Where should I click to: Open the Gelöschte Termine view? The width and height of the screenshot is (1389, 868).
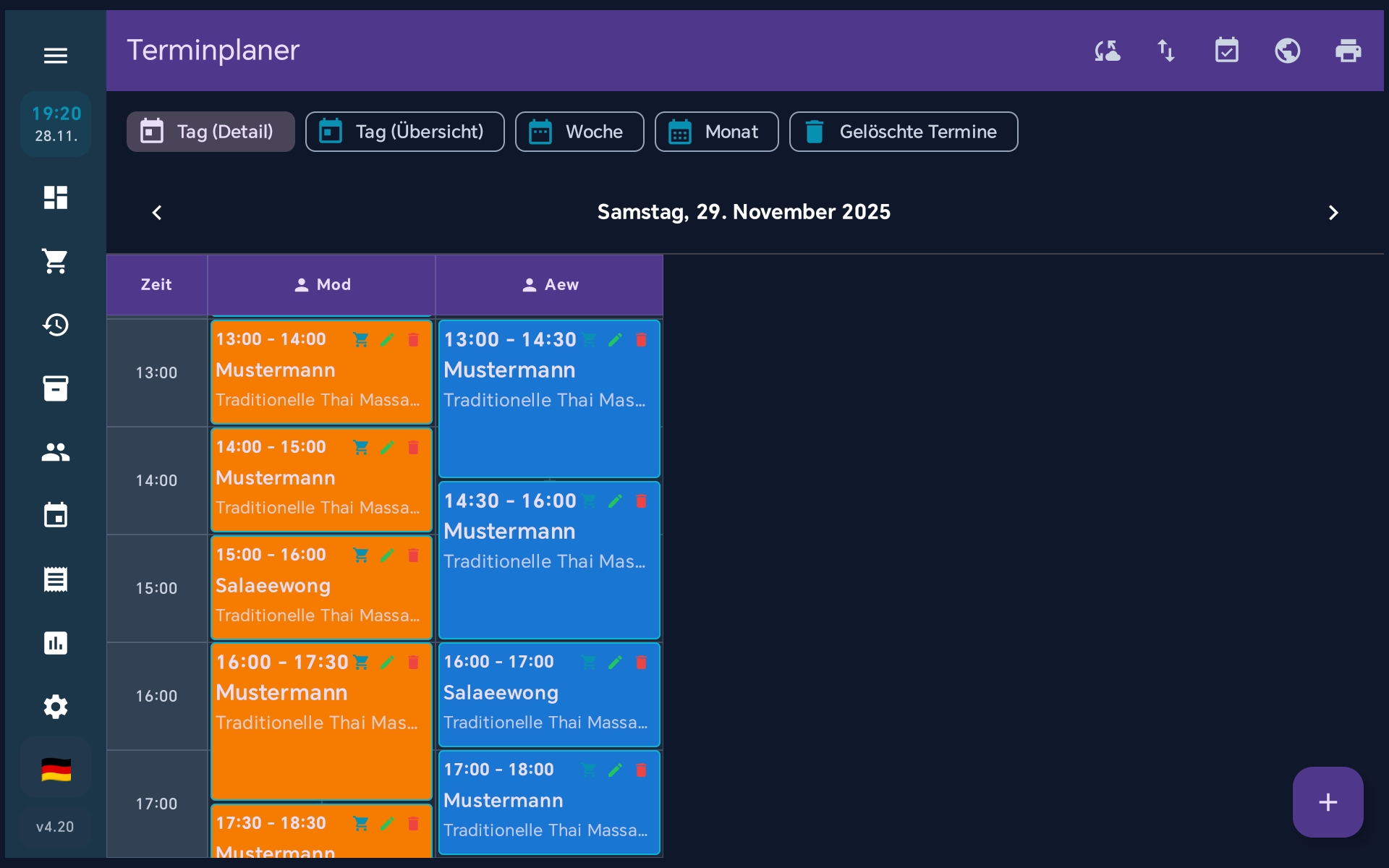click(903, 132)
